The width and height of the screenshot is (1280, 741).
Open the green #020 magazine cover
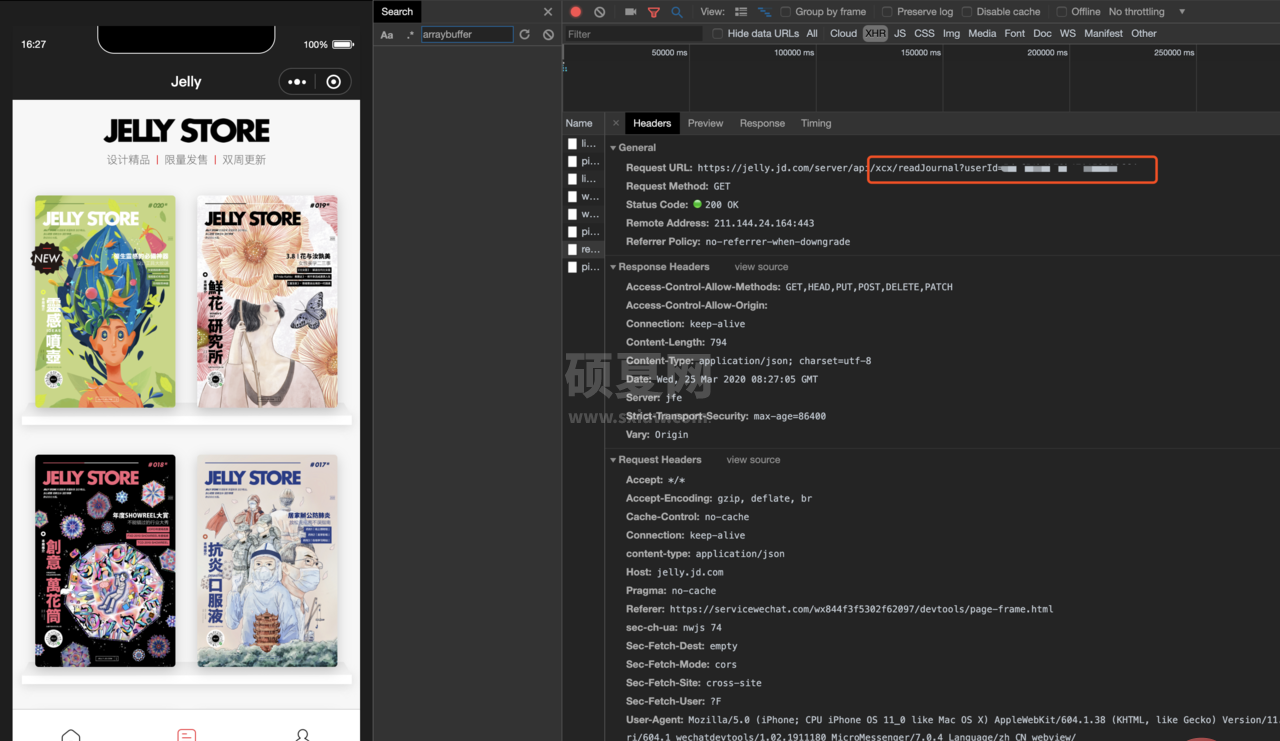(105, 301)
